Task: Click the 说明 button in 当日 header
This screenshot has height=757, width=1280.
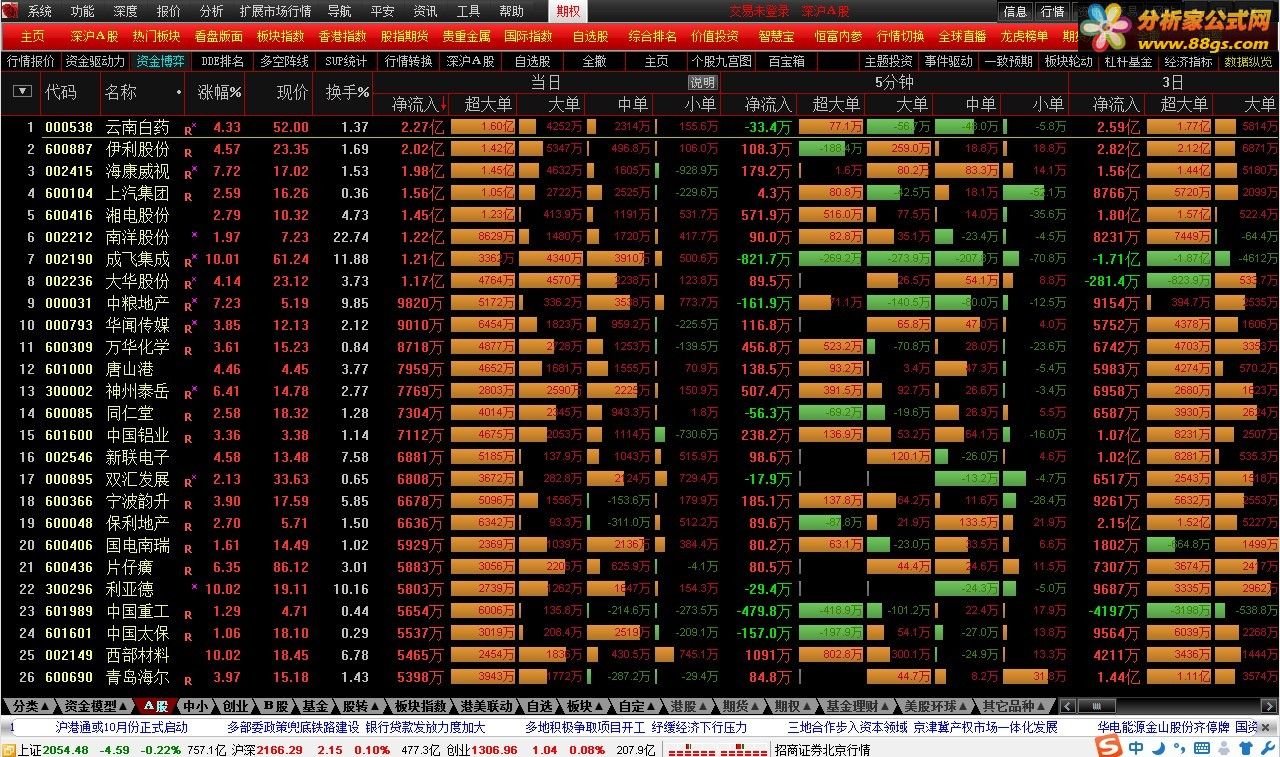Action: [703, 82]
